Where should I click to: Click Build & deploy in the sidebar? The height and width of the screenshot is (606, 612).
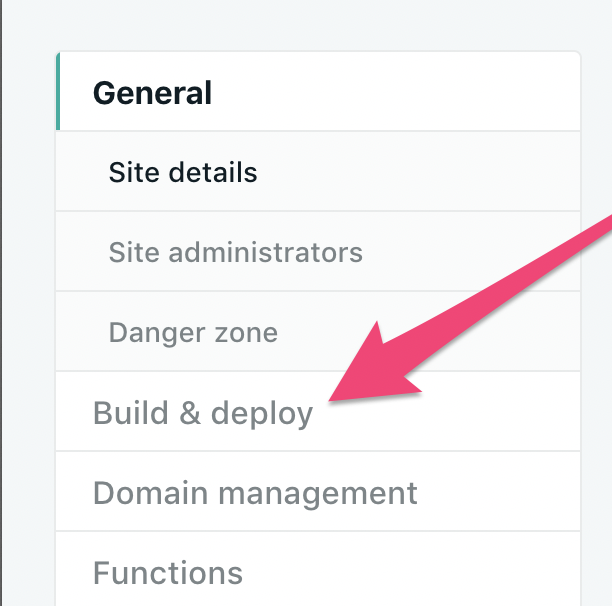[x=203, y=412]
